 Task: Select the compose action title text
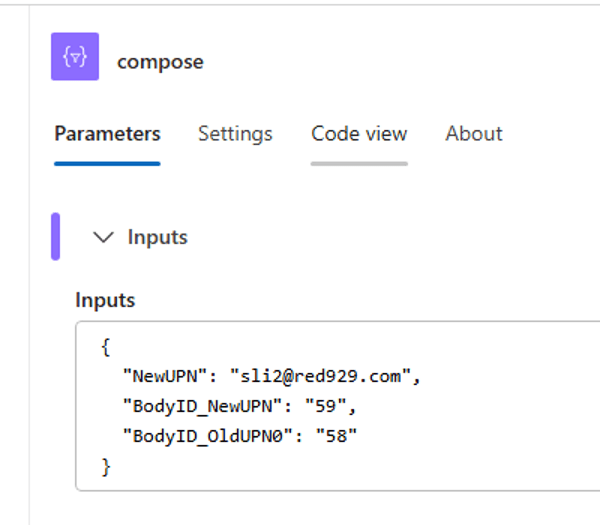point(160,62)
